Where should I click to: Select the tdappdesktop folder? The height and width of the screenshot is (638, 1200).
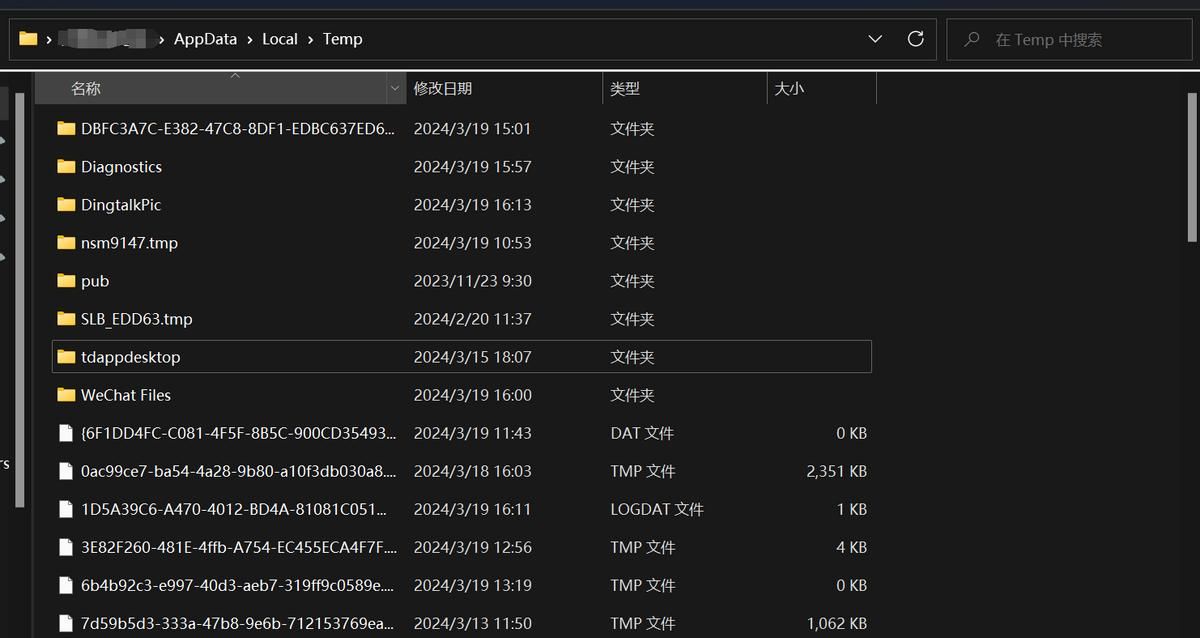pos(131,357)
